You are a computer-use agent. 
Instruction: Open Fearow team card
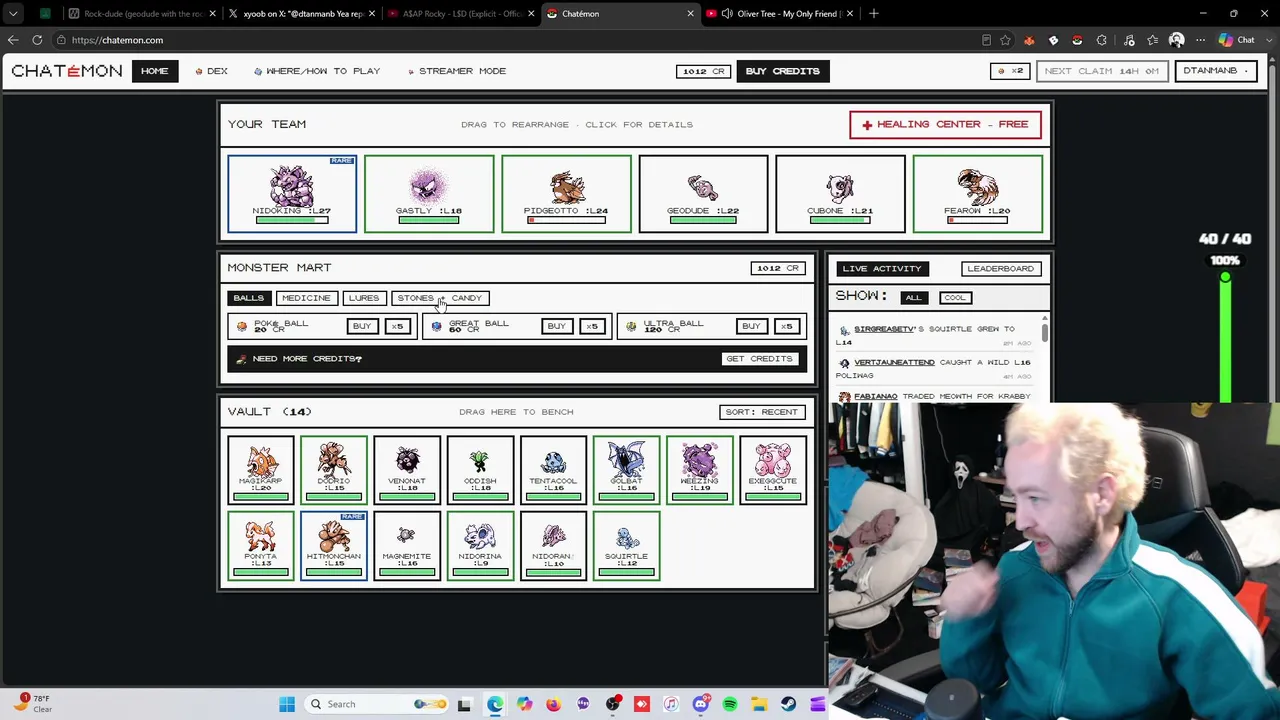977,194
